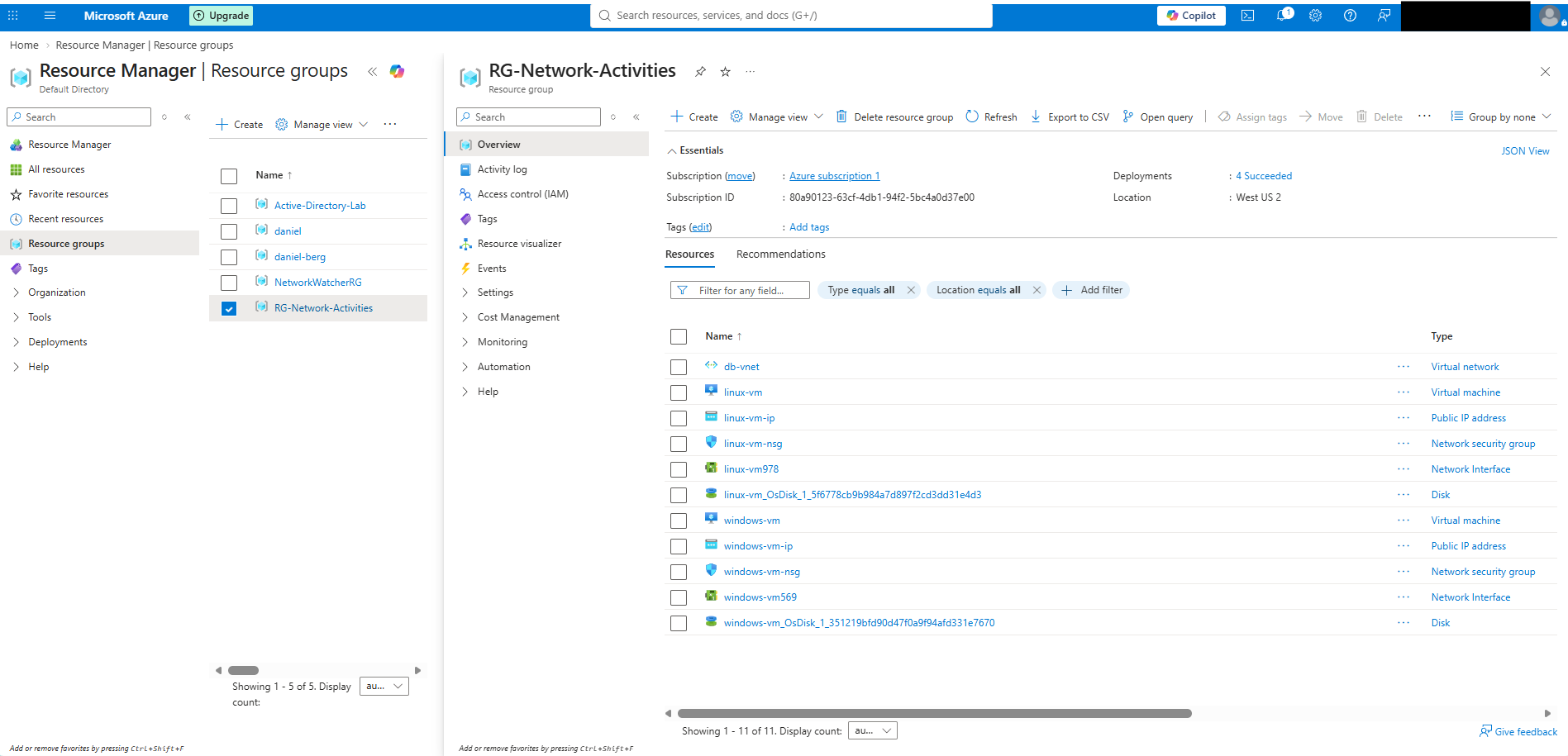Screen dimensions: 1568x756
Task: Click Delete resource group
Action: (894, 116)
